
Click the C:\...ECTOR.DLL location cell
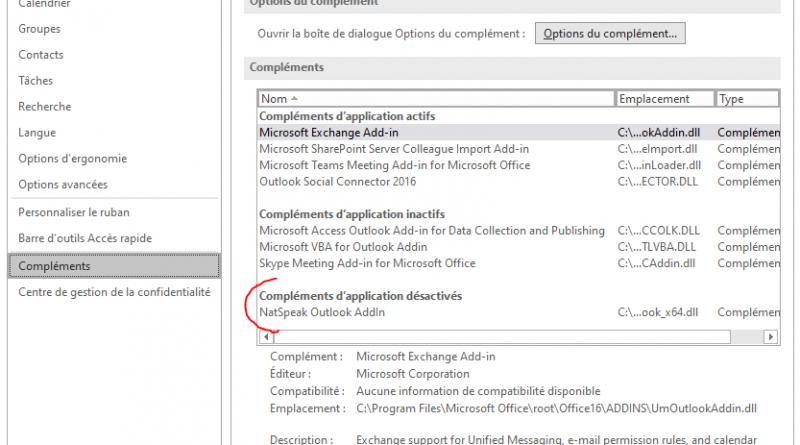pyautogui.click(x=658, y=182)
